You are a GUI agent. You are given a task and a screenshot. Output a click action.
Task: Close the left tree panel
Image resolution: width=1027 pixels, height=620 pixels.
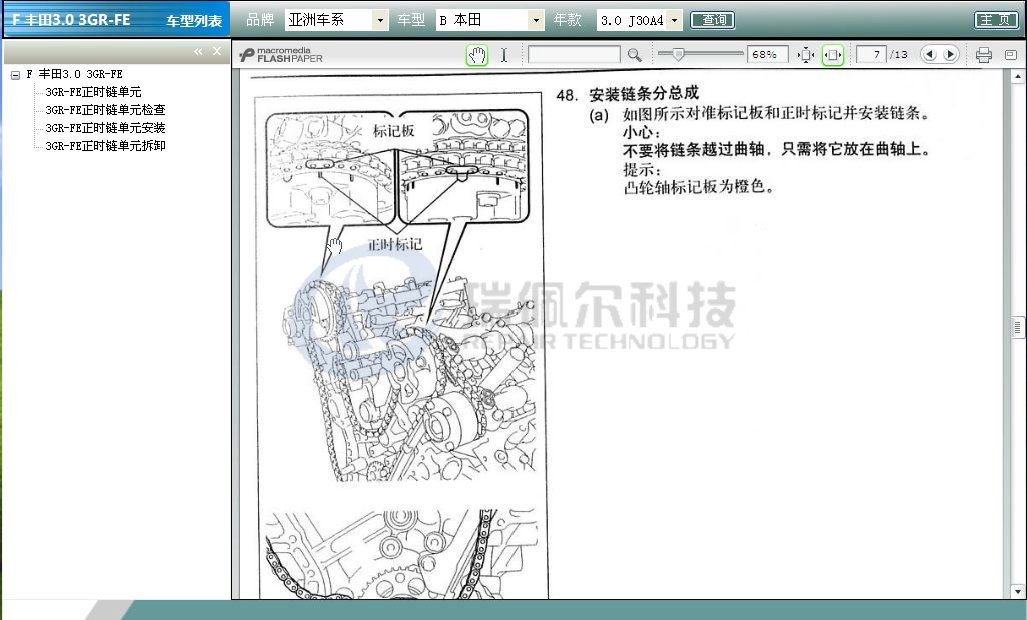pos(216,51)
